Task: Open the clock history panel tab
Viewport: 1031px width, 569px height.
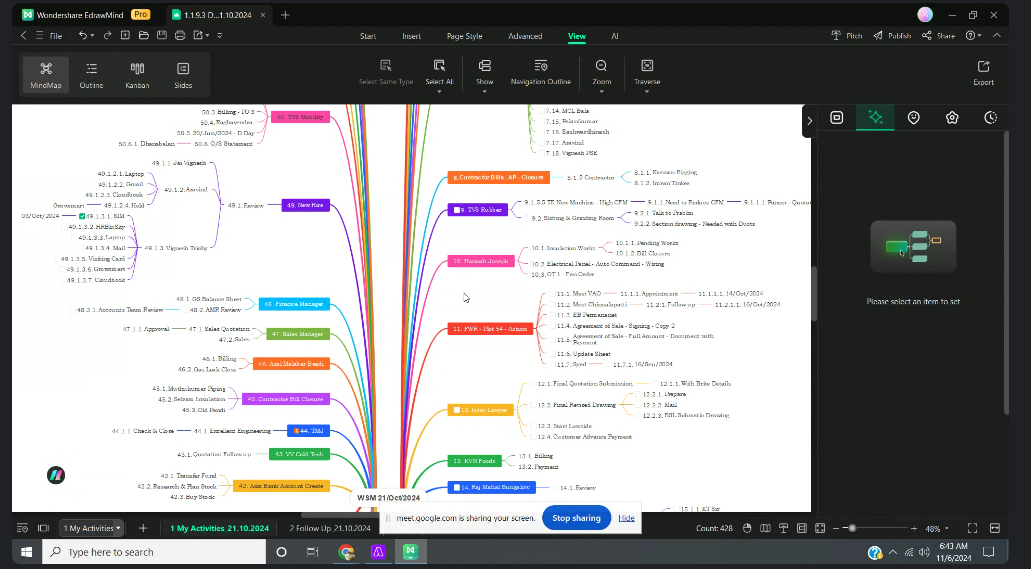Action: click(991, 117)
